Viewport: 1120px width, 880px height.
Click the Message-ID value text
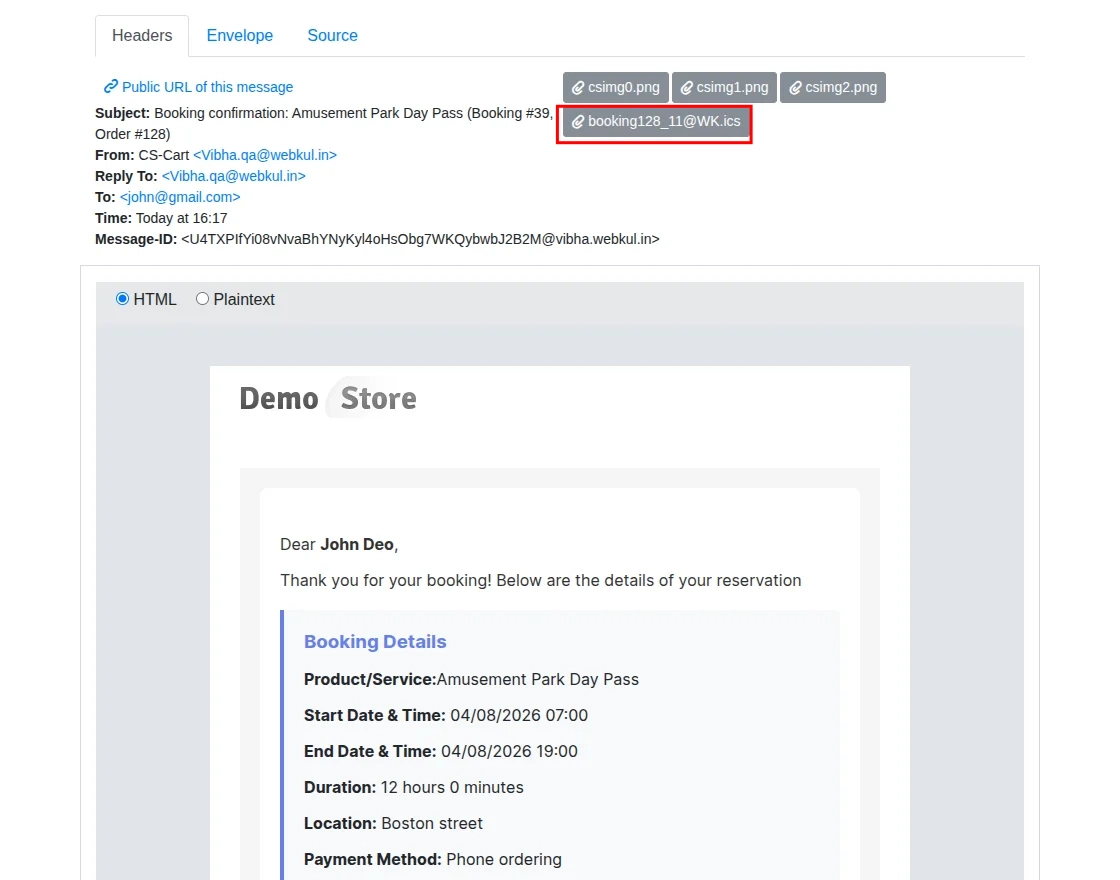(420, 239)
